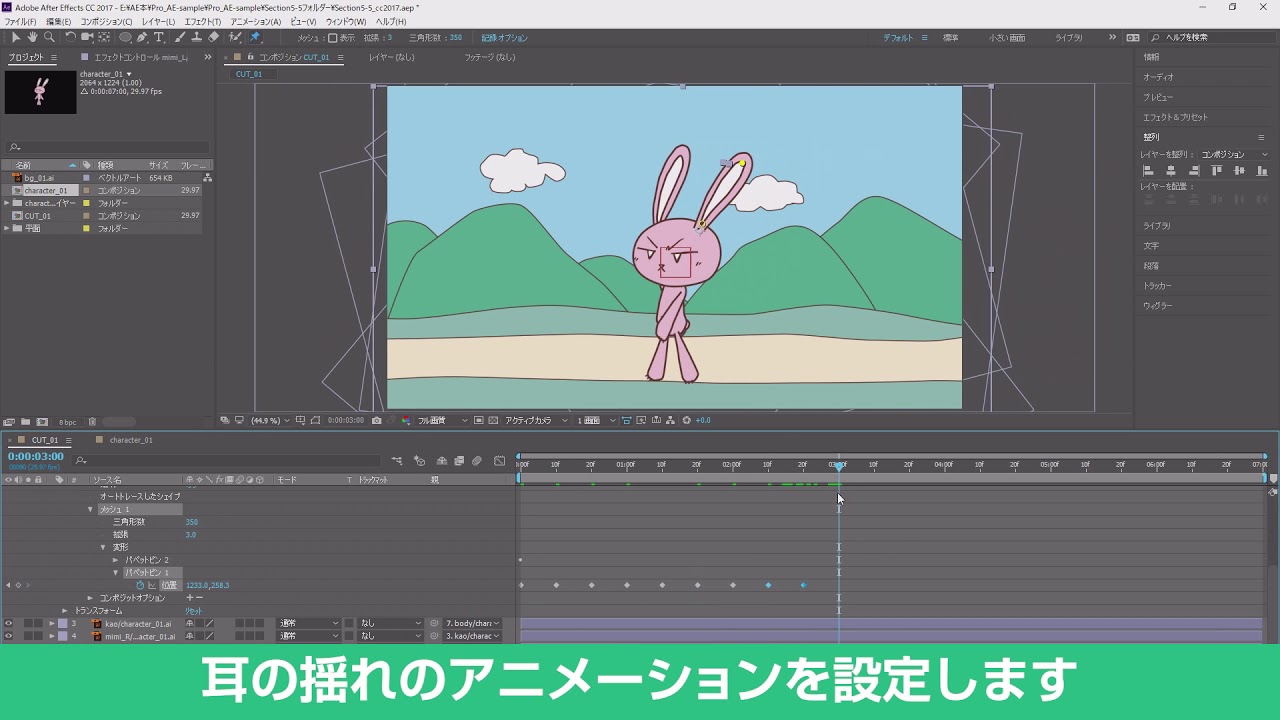Open the 1画面 view layout dropdown
Screen dimensions: 1280x720
click(596, 420)
